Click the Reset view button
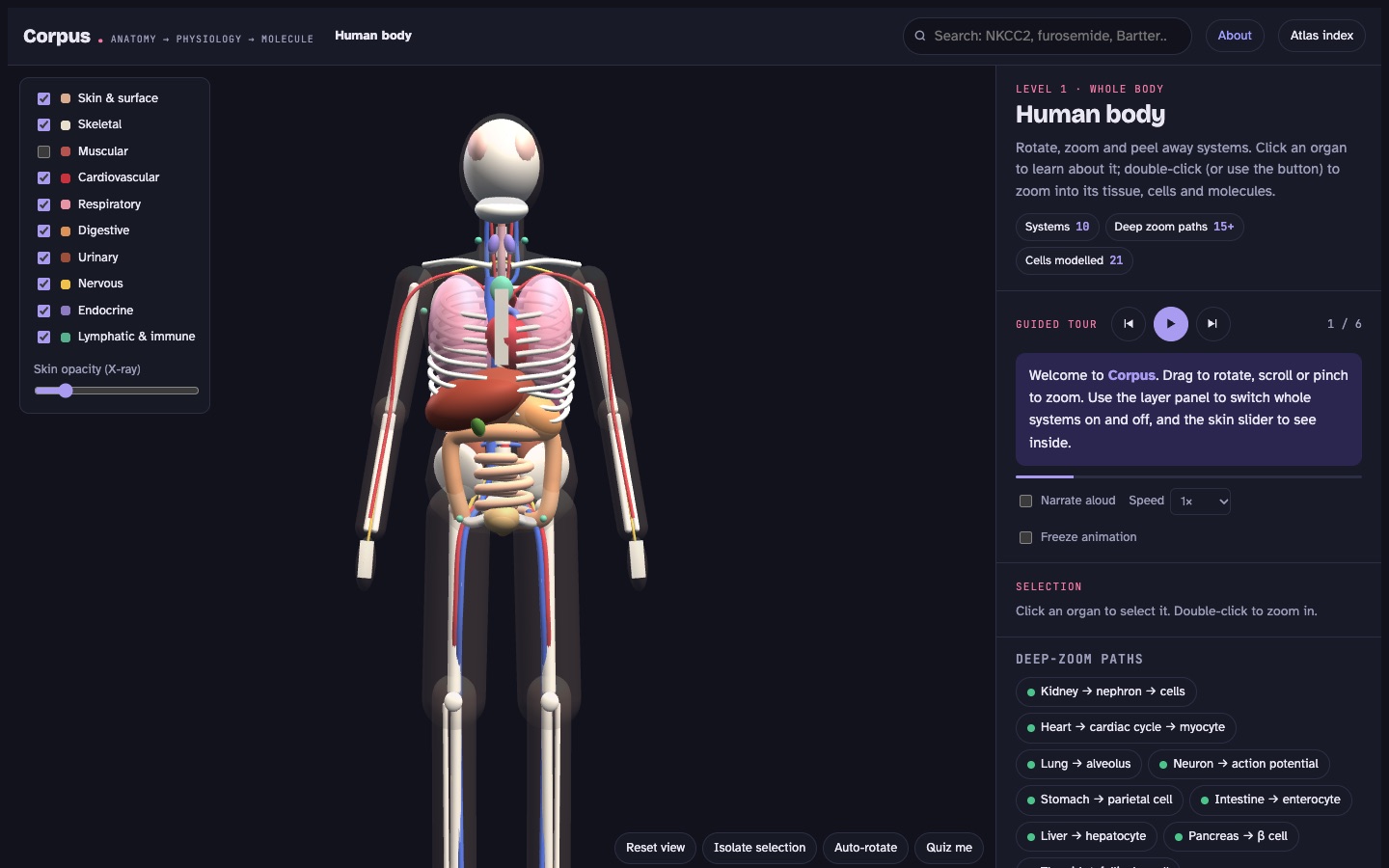Image resolution: width=1389 pixels, height=868 pixels. [655, 848]
